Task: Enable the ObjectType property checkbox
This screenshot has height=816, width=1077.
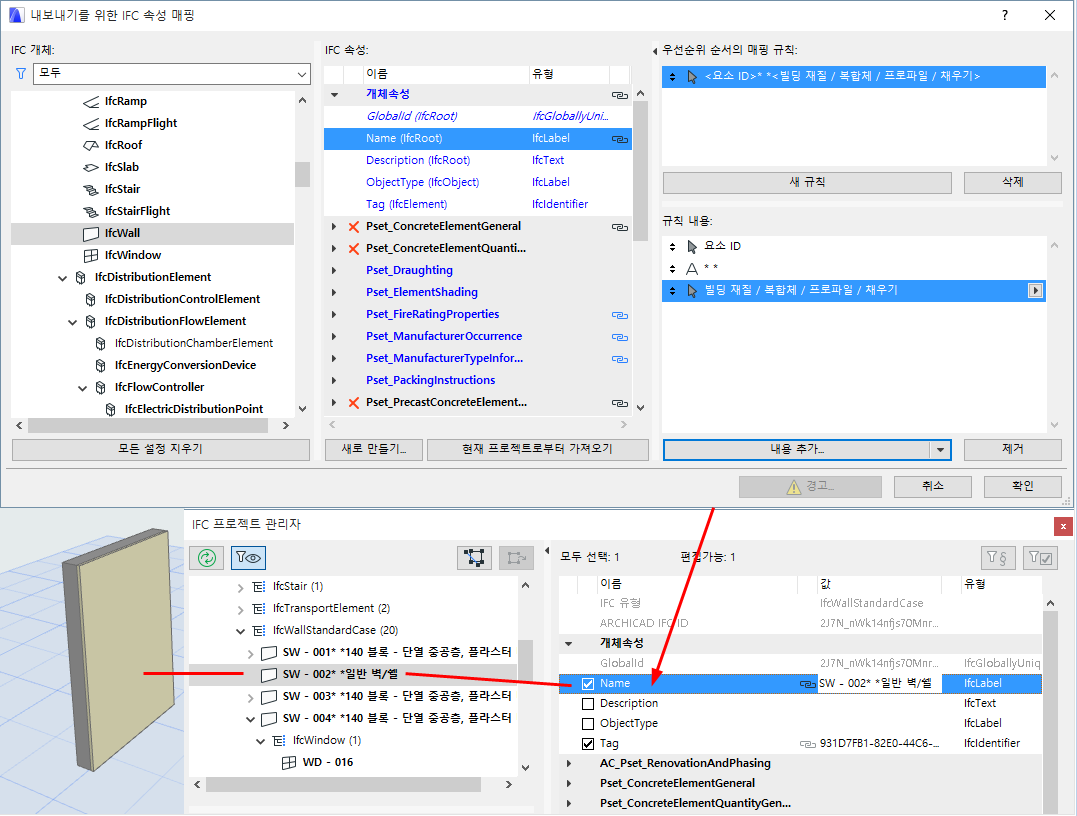Action: [x=588, y=724]
